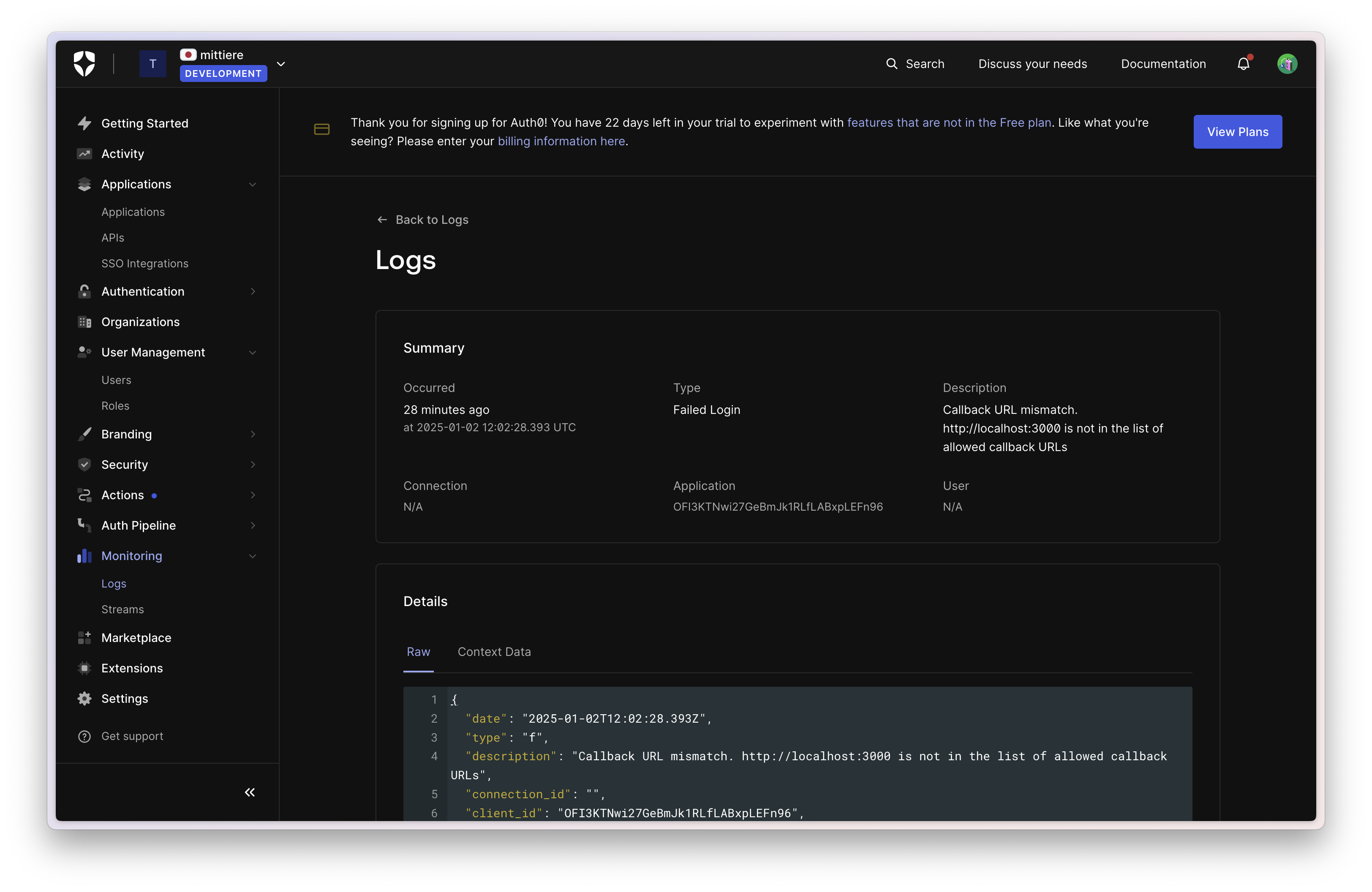Click the View Plans button
The width and height of the screenshot is (1372, 892).
[1237, 132]
